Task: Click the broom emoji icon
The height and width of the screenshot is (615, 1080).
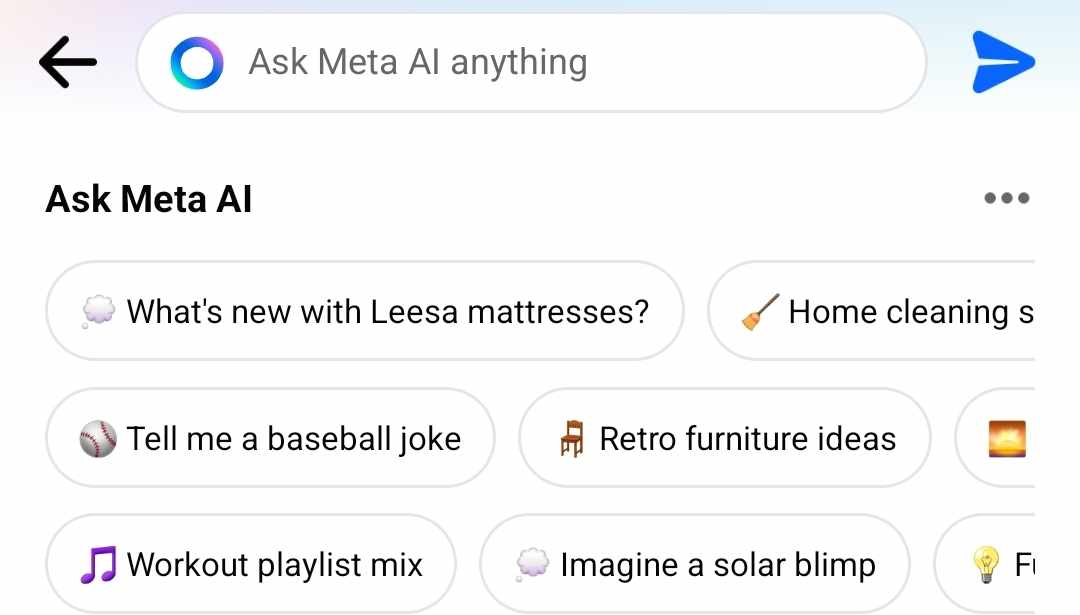Action: tap(759, 313)
